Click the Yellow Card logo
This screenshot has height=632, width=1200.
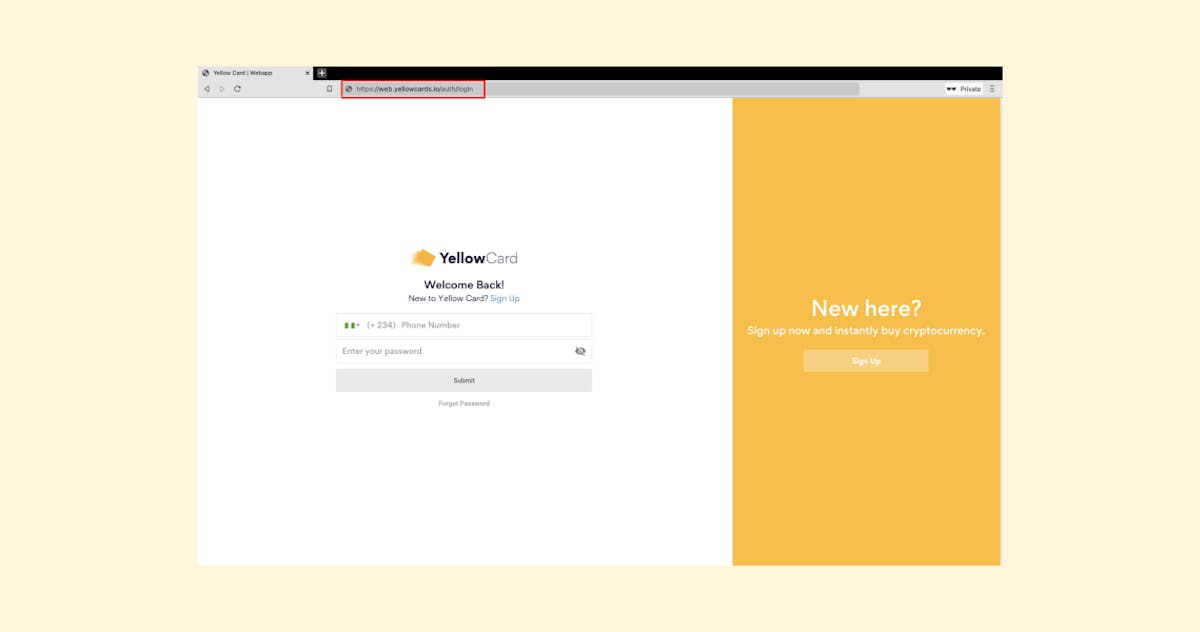point(464,258)
